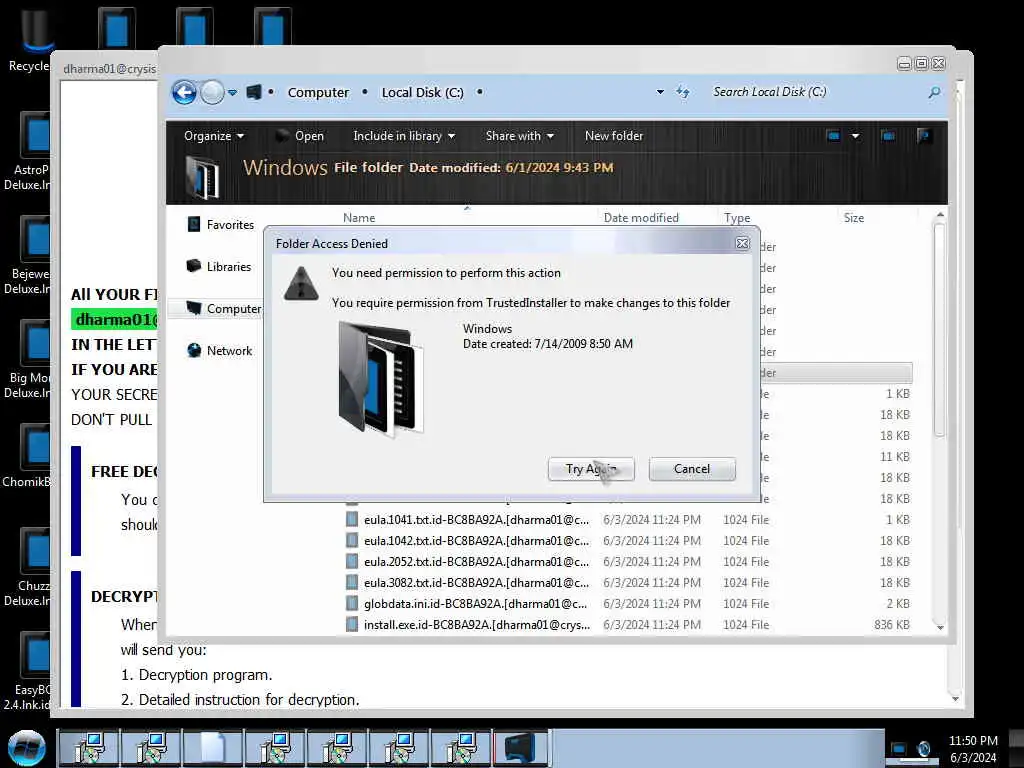Focus the Search Local Disk (C:) field
Screen dimensions: 1024x768
(816, 92)
